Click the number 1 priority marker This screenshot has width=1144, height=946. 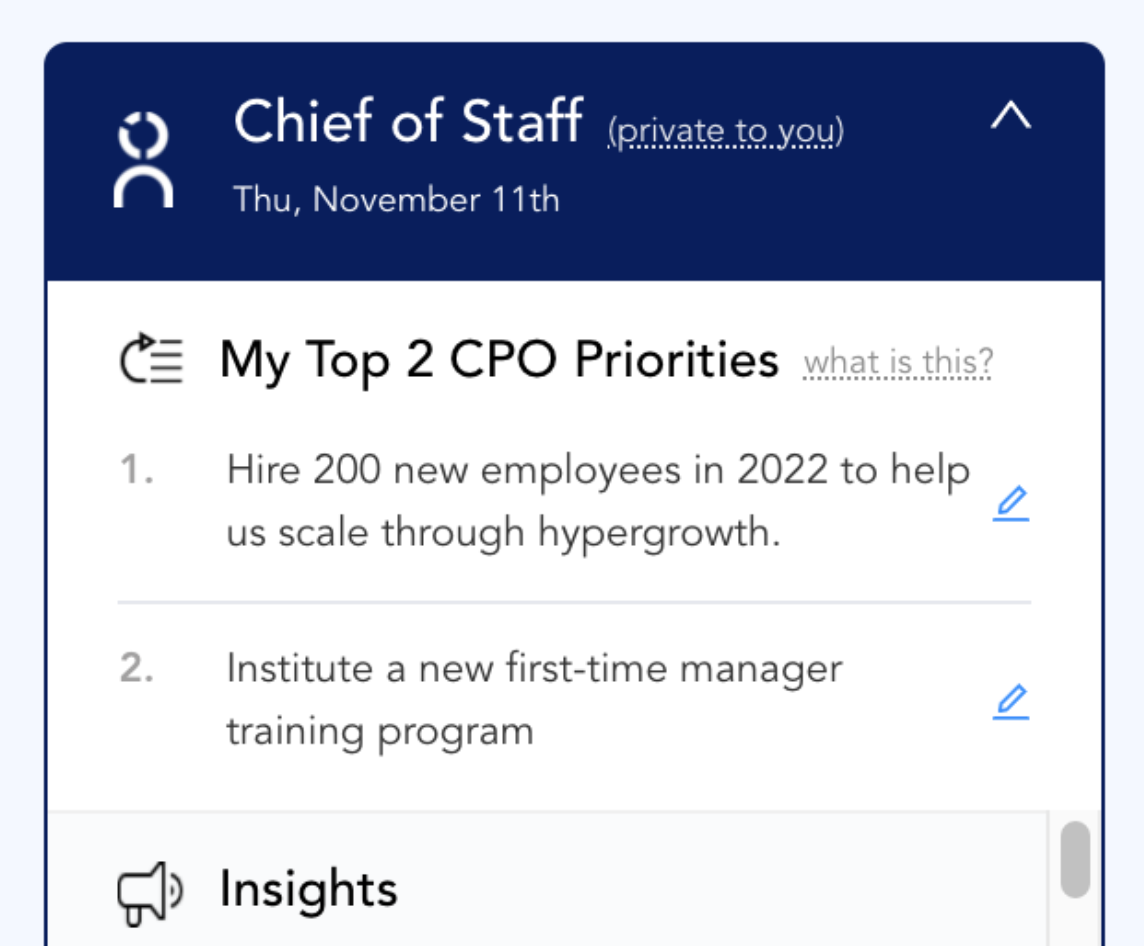136,471
